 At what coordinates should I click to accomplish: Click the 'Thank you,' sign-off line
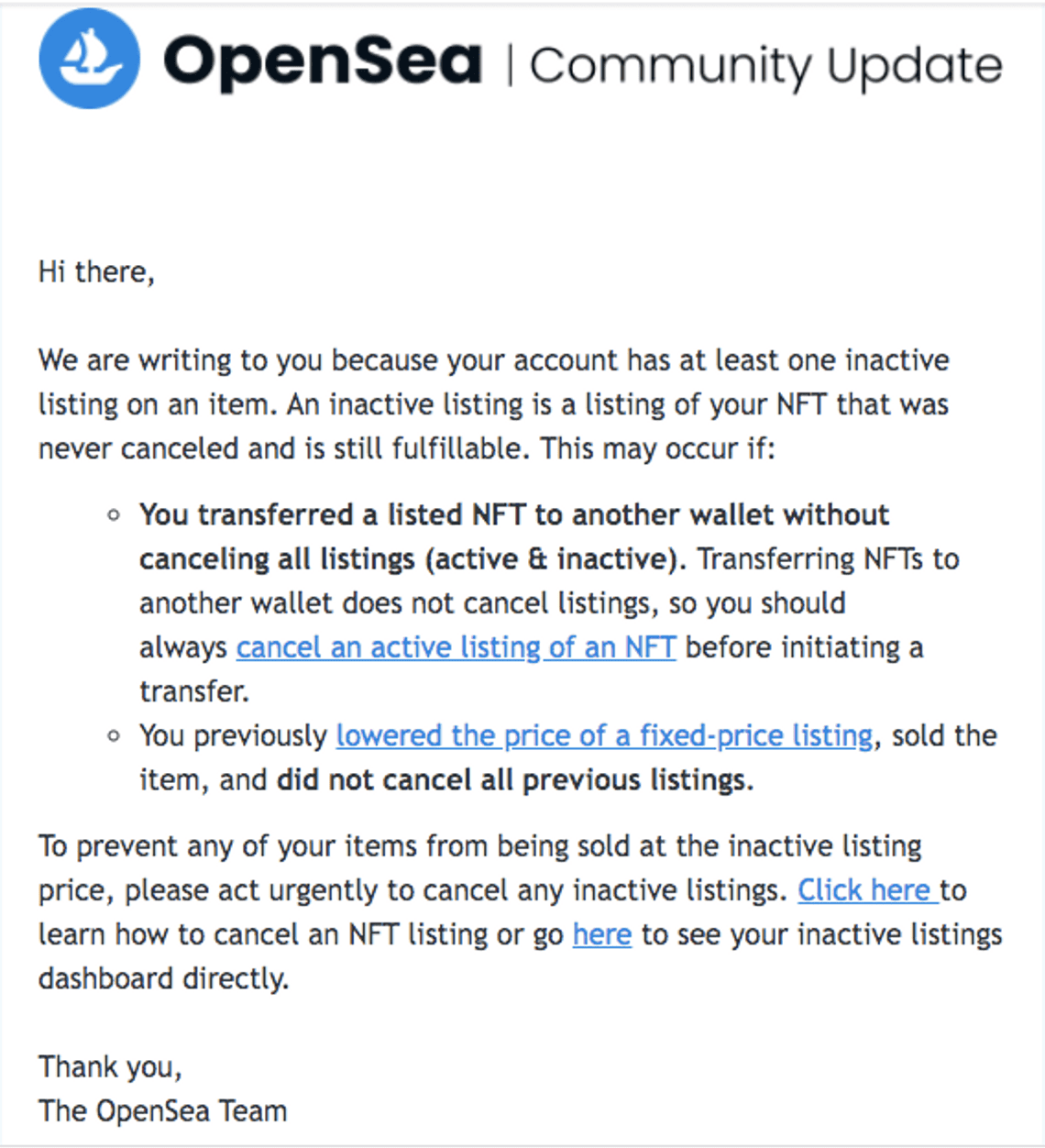pos(110,1066)
